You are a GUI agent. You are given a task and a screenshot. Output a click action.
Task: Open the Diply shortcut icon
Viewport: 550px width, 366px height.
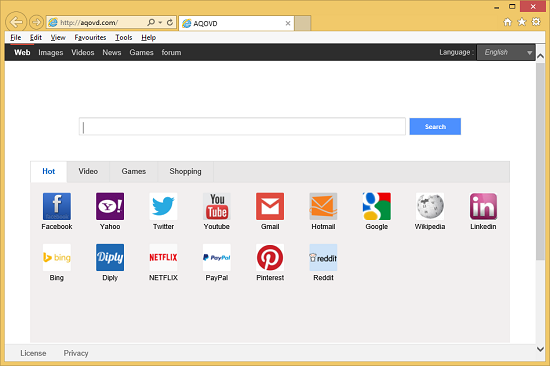click(110, 258)
